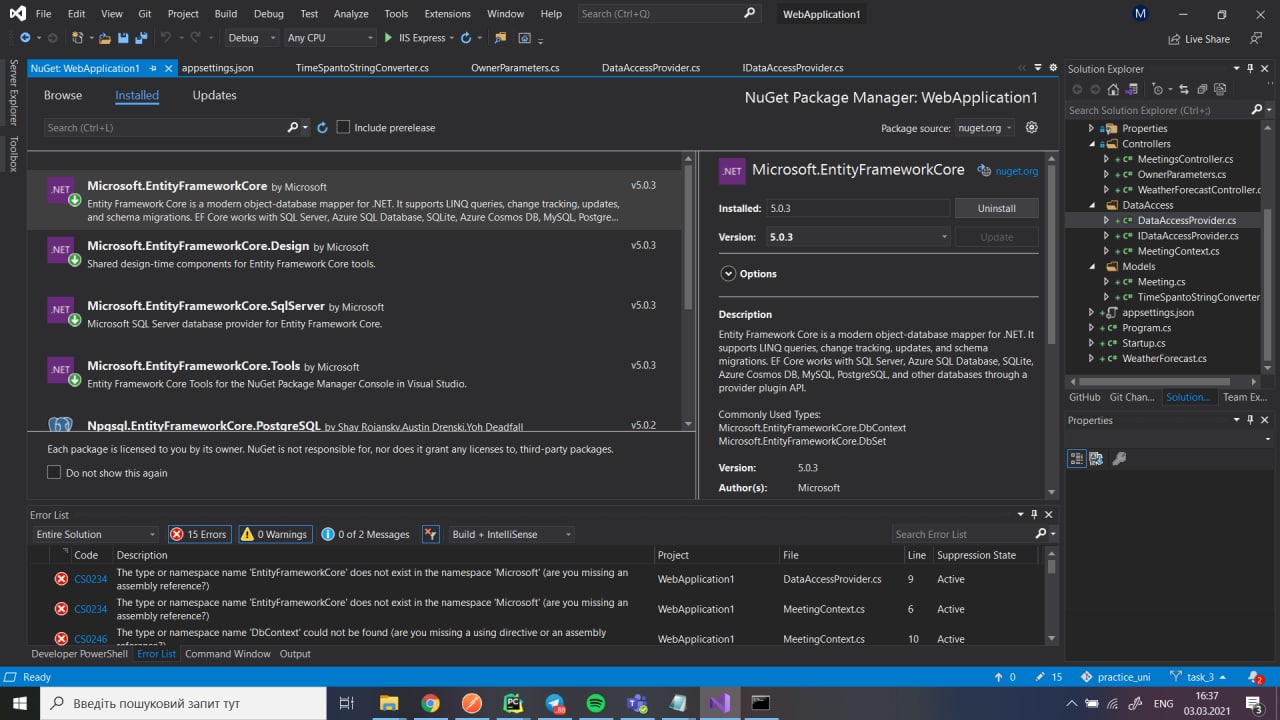Click the Solution Explorer Home icon

[x=1113, y=90]
